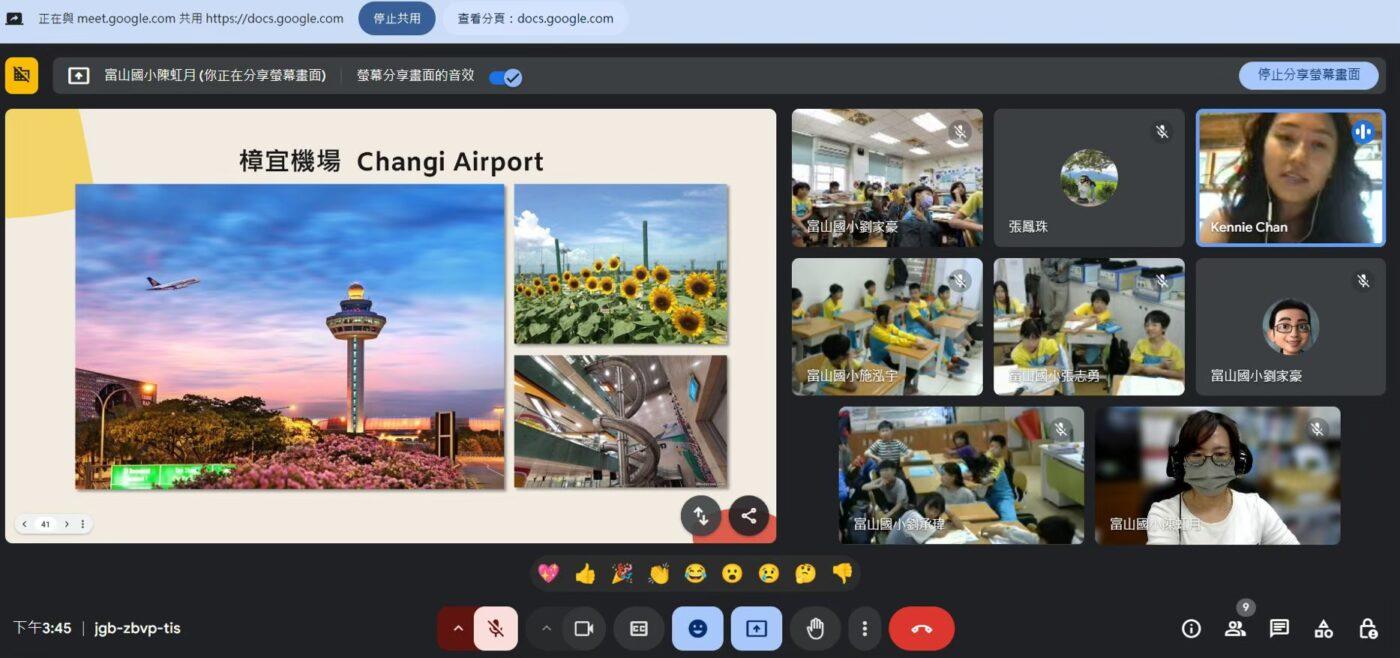
Task: Click 停止共用 in the sharing bar
Action: click(396, 18)
